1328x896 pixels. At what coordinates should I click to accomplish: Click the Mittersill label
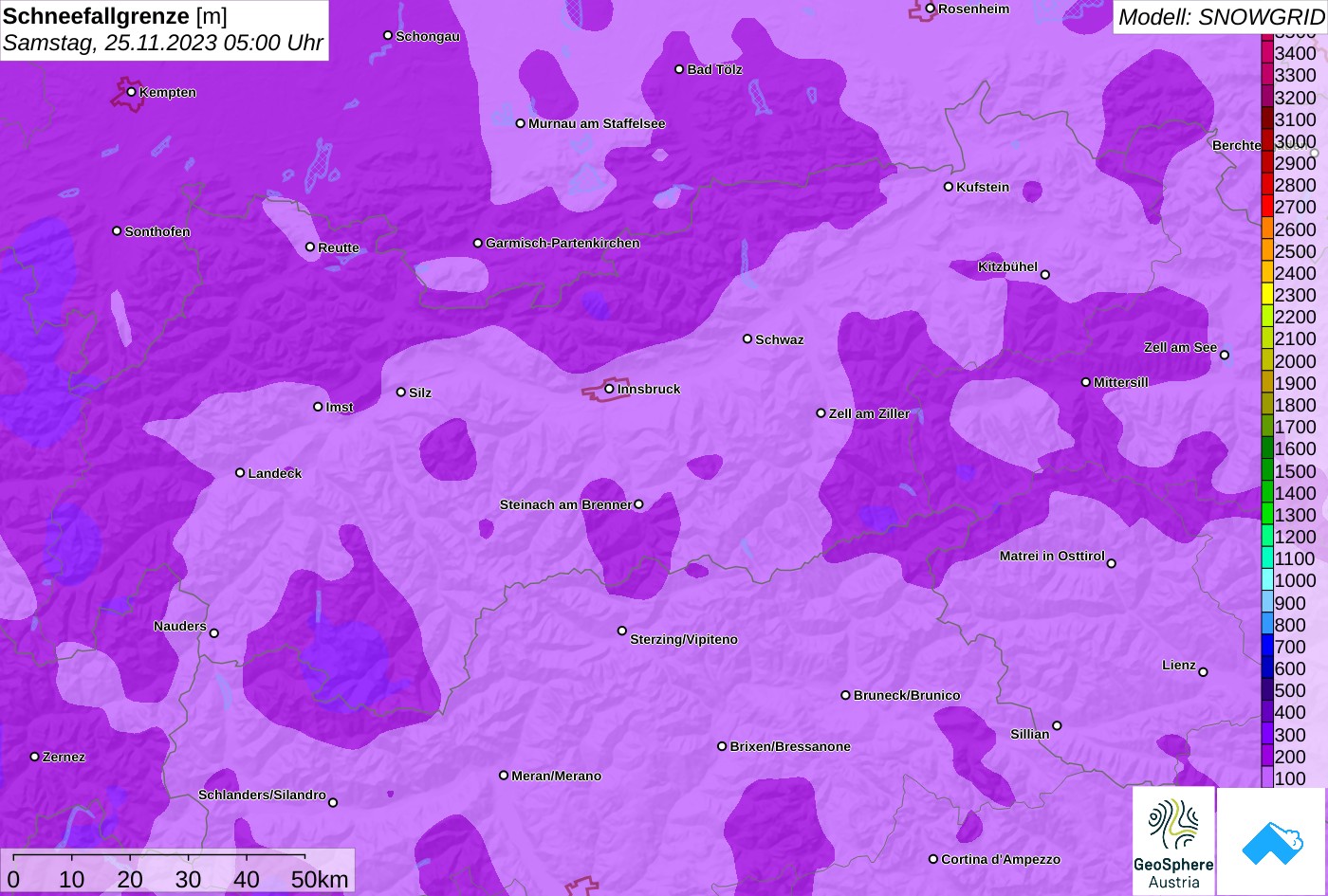point(1121,382)
